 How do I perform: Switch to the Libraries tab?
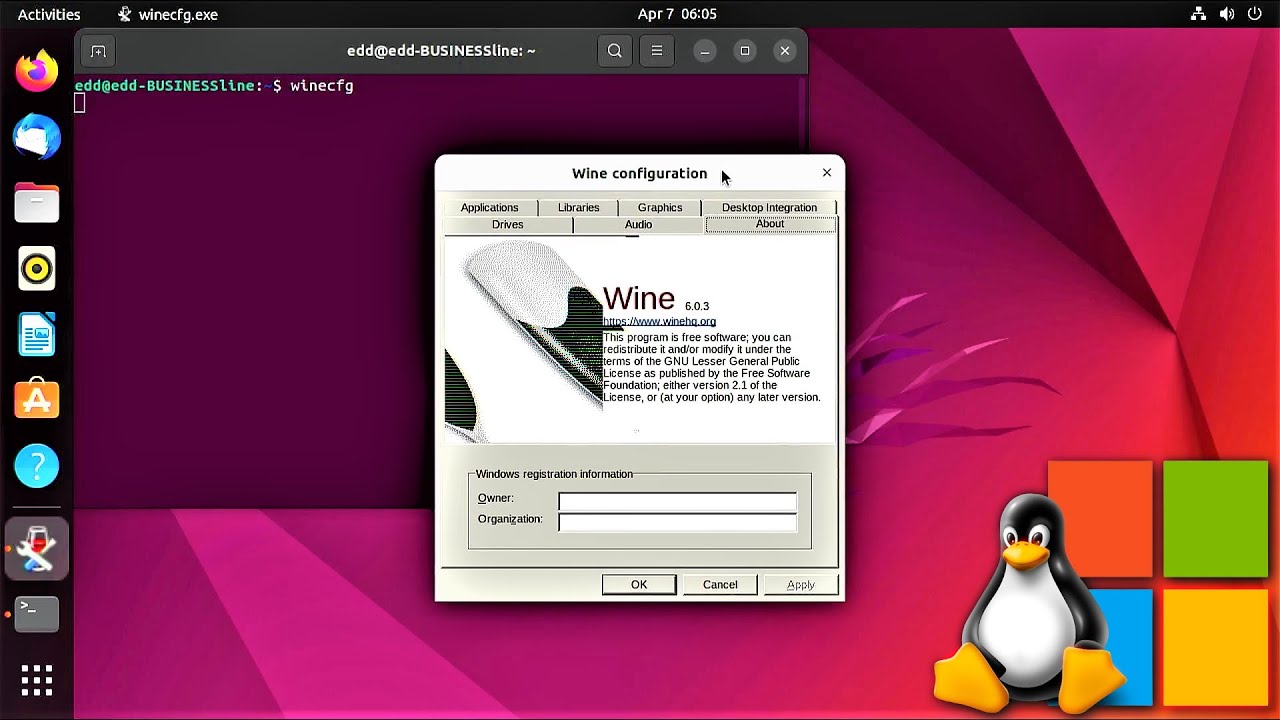click(579, 207)
